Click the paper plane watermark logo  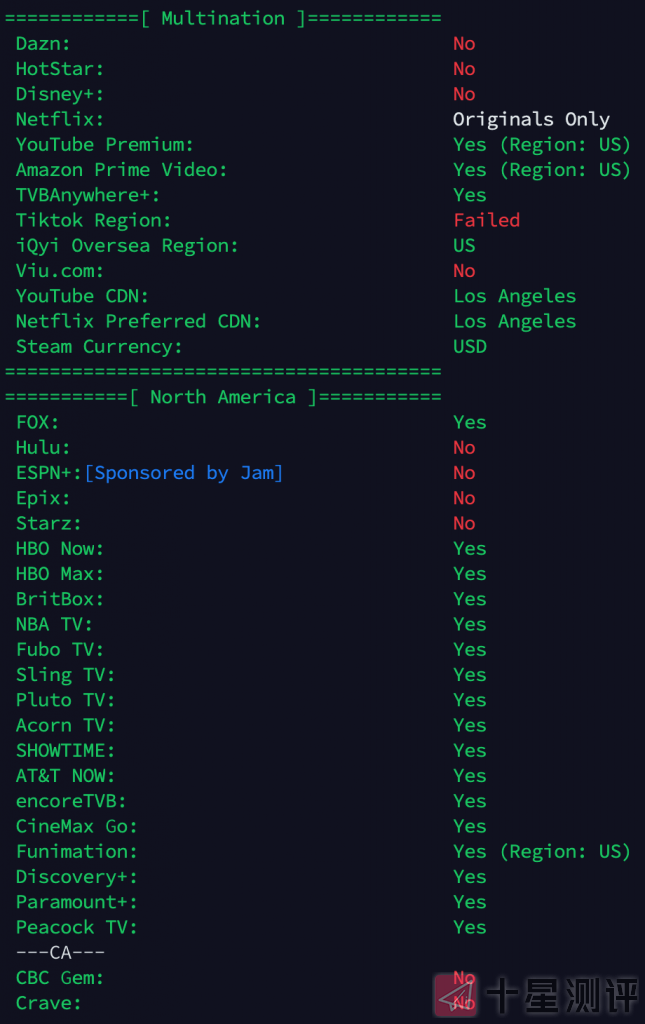(455, 994)
